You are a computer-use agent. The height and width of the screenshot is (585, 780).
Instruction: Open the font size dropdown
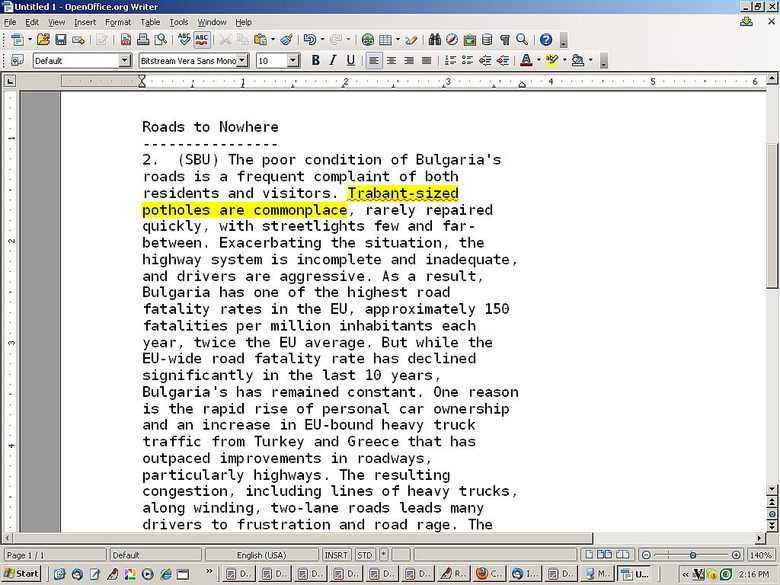pos(293,61)
